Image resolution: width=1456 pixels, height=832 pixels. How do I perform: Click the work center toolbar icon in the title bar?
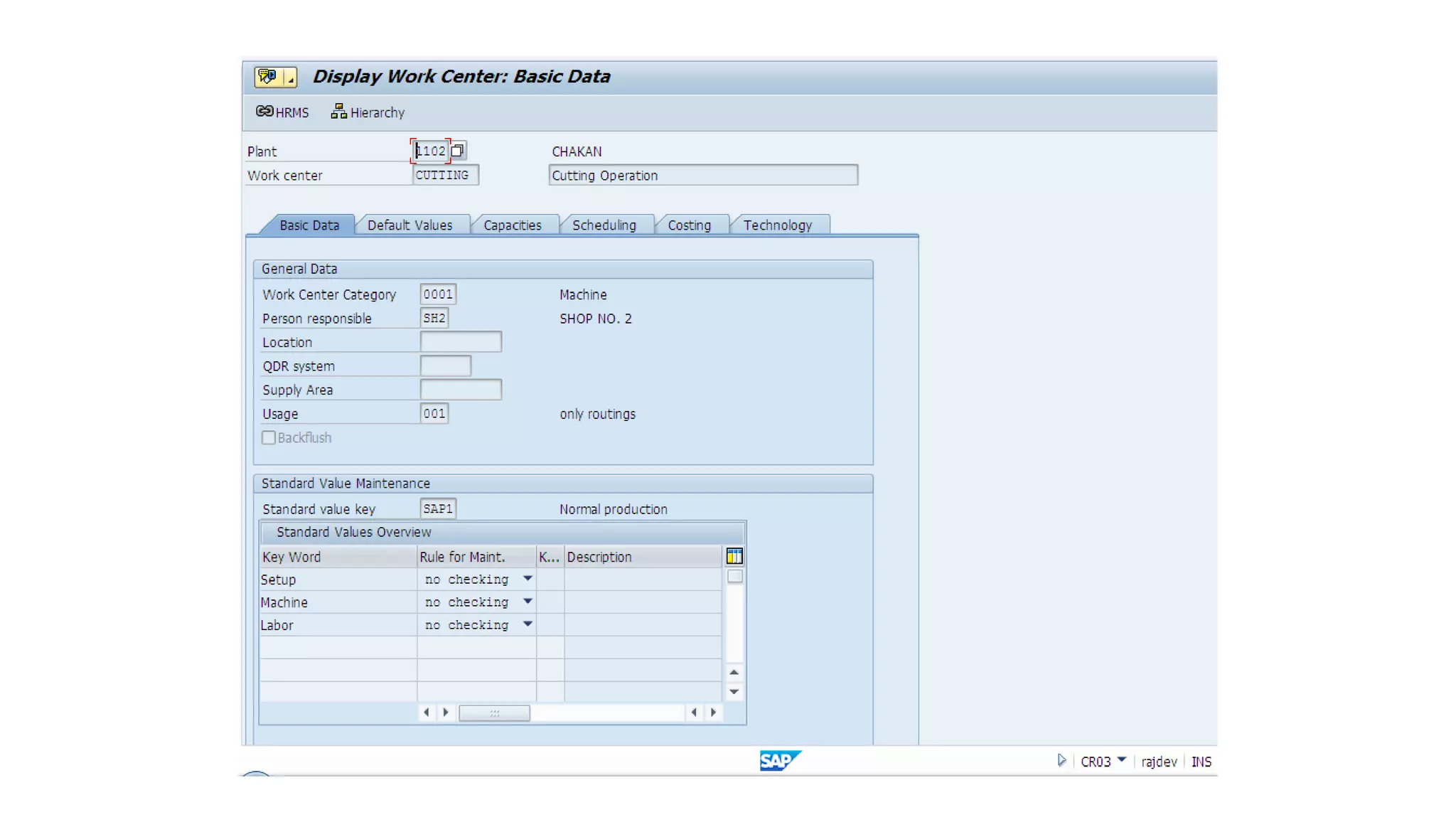coord(267,77)
